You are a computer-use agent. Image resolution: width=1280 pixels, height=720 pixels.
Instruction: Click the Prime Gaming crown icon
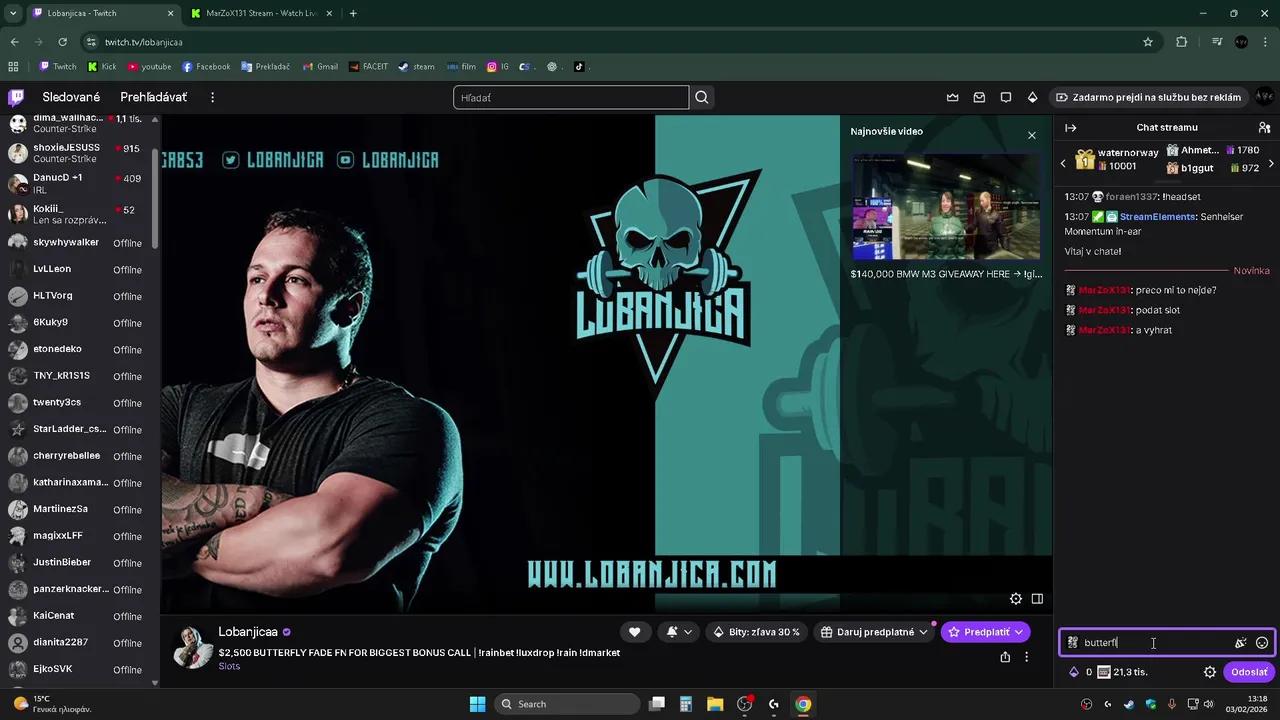point(952,97)
